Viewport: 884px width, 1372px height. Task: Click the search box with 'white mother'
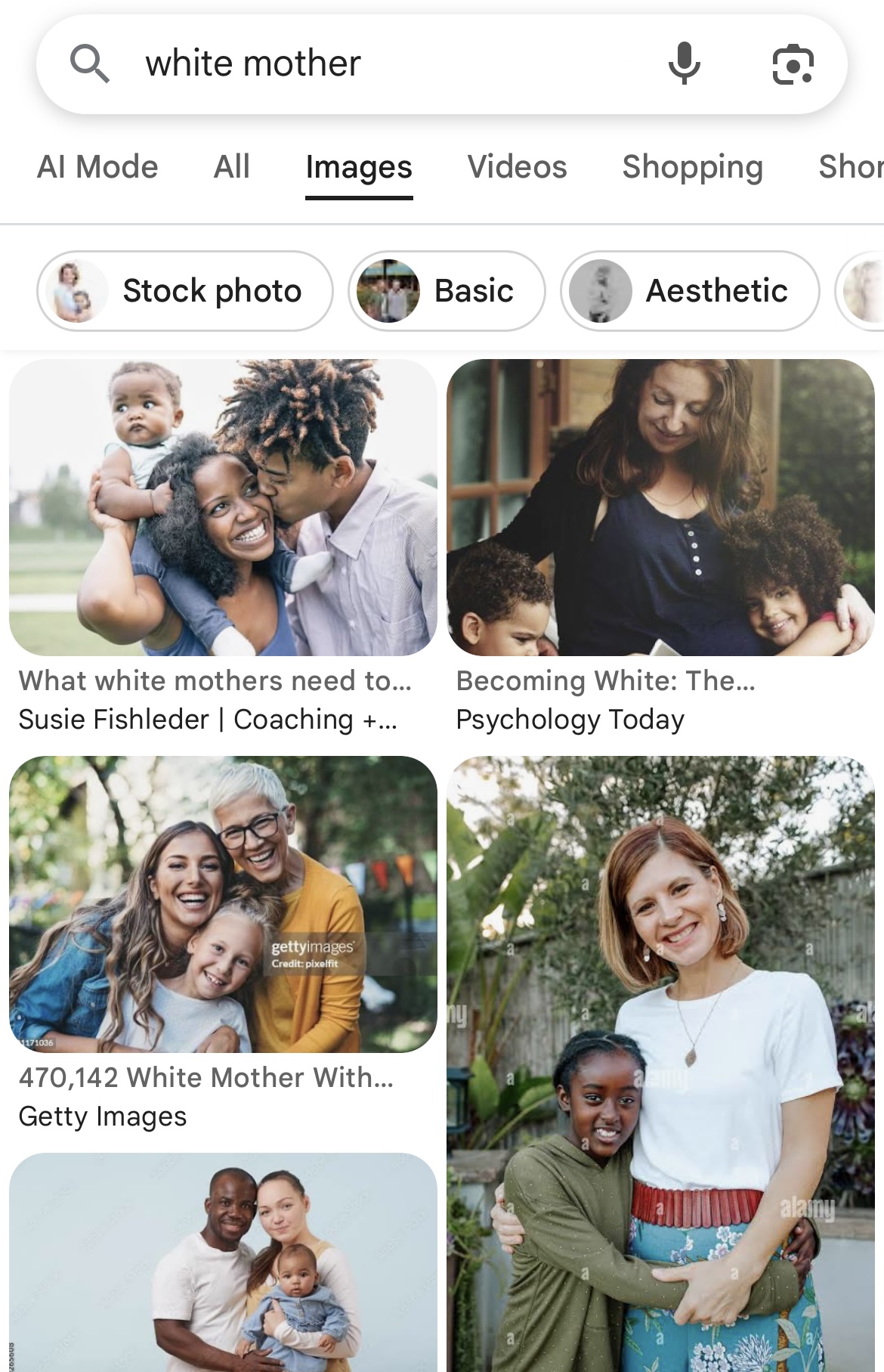[442, 64]
